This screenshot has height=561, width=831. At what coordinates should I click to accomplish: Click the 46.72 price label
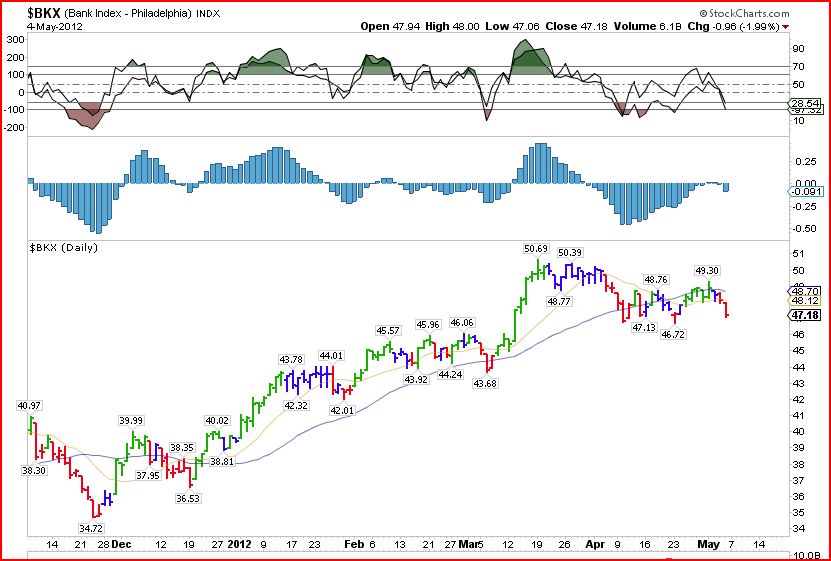click(673, 335)
